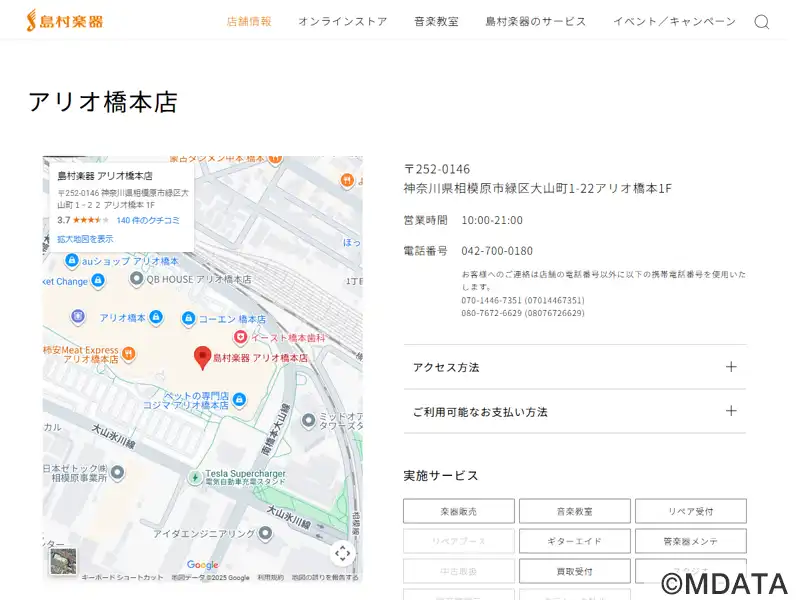Viewport: 800px width, 600px height.
Task: Open the search magnifier icon
Action: [x=761, y=22]
